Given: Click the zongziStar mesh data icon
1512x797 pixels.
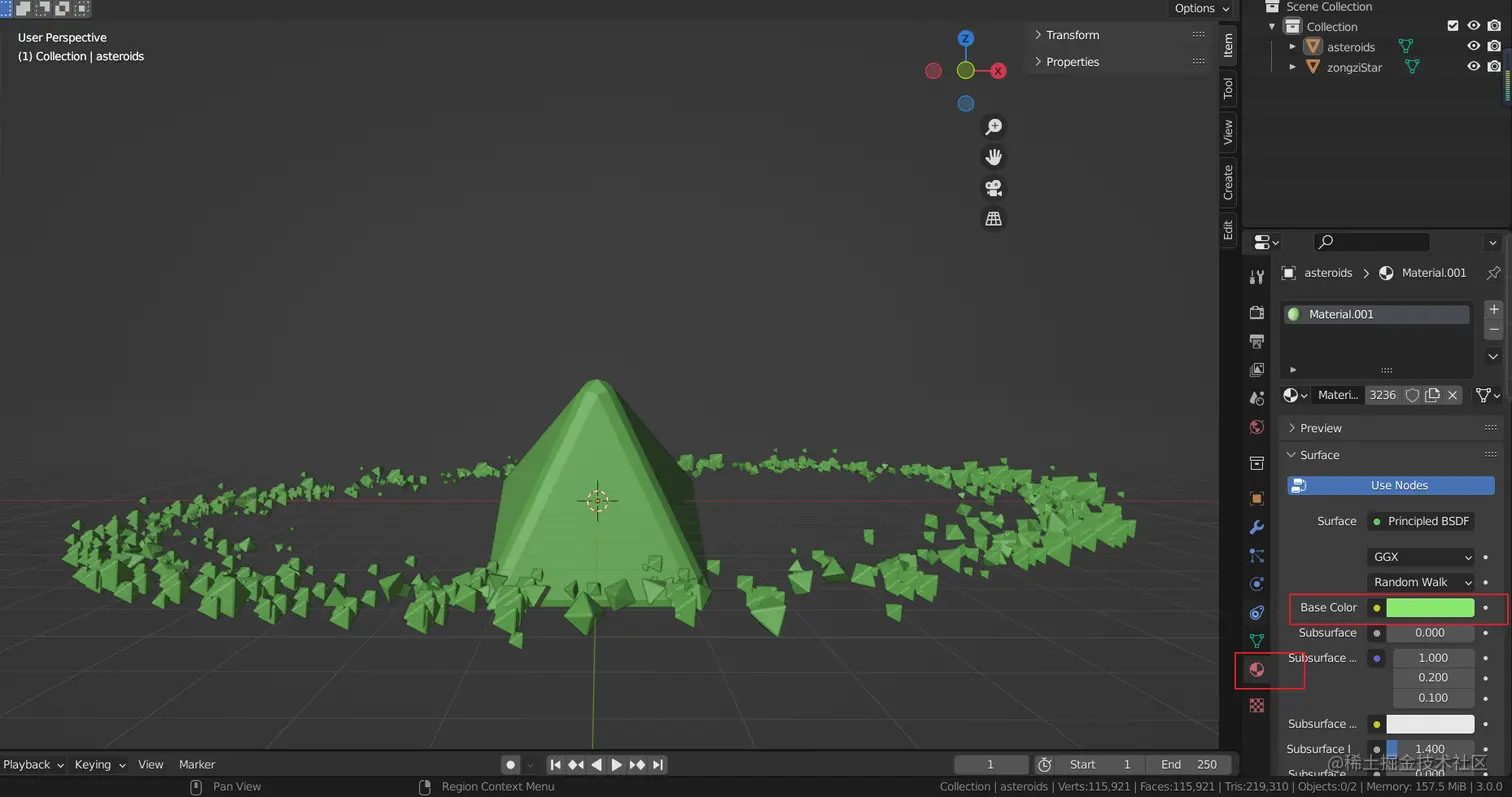Looking at the screenshot, I should point(1412,67).
